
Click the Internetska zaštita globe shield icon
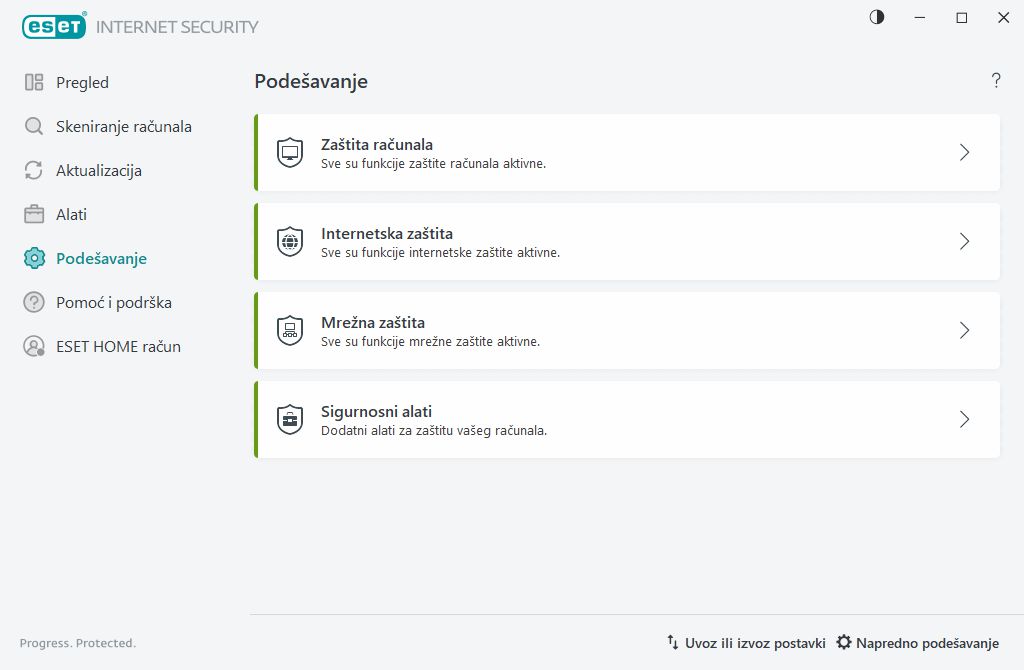point(290,242)
